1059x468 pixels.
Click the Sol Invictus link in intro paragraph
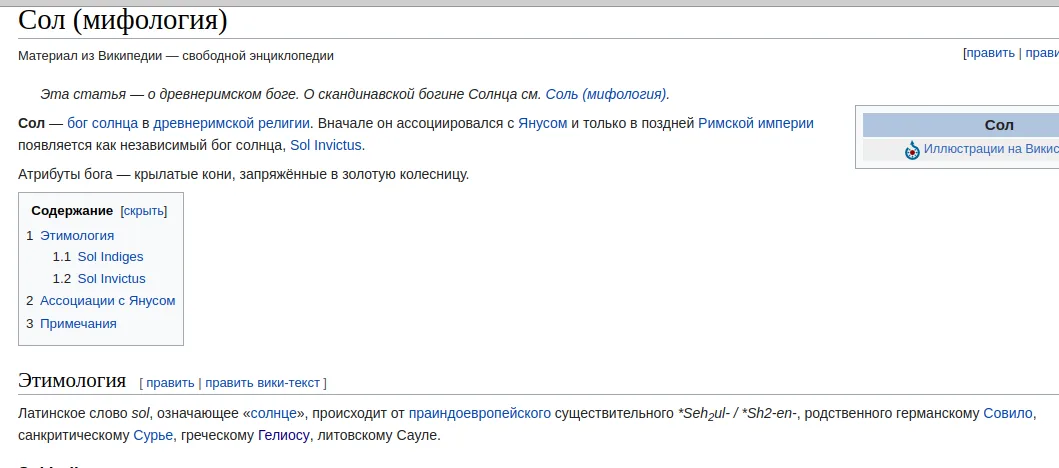(x=326, y=145)
